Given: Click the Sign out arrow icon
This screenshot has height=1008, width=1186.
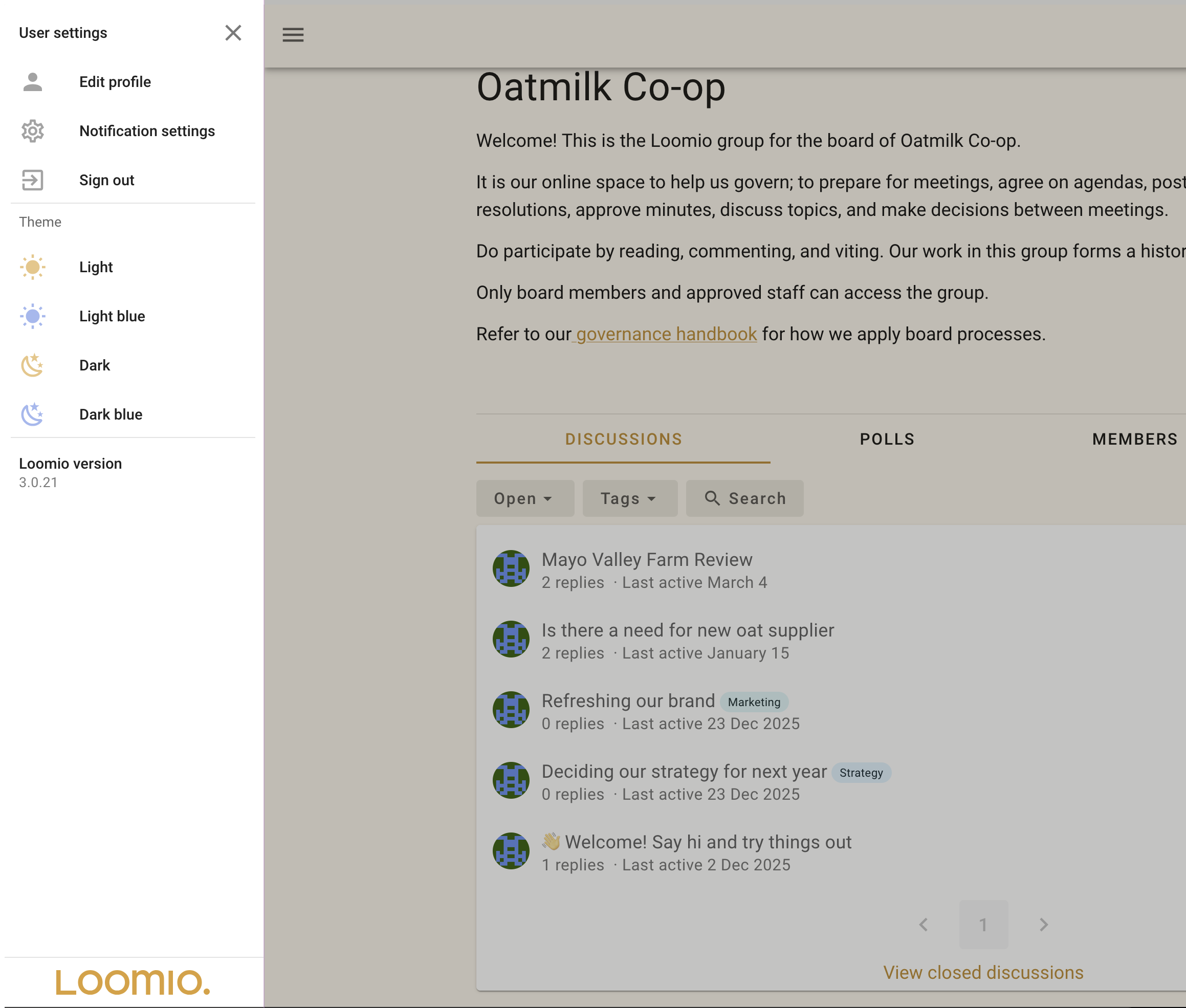Looking at the screenshot, I should coord(33,181).
